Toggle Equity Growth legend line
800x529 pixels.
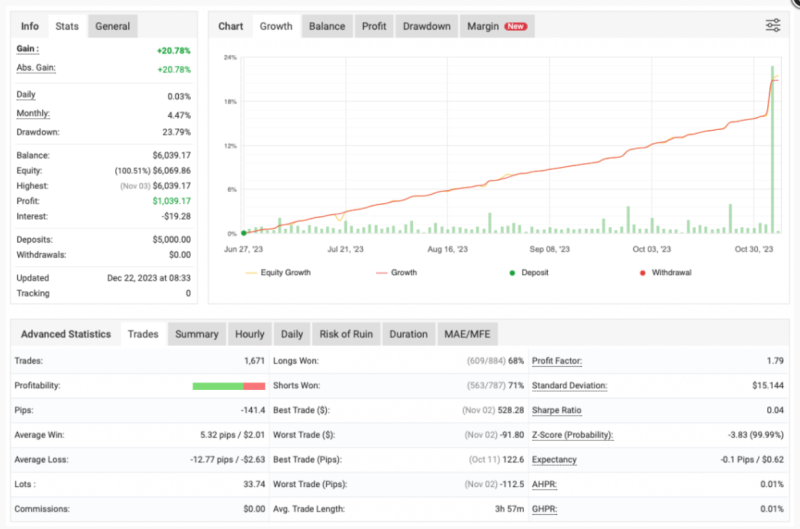(x=284, y=272)
